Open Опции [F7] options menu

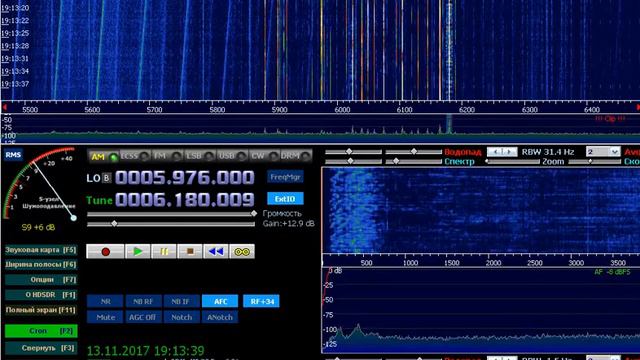click(x=41, y=280)
